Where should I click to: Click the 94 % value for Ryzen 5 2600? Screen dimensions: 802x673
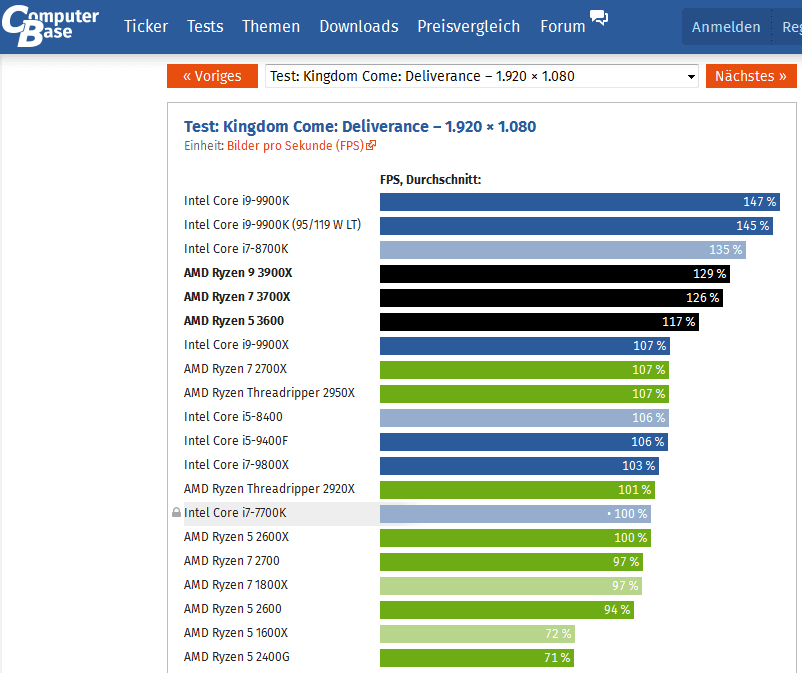click(x=617, y=610)
